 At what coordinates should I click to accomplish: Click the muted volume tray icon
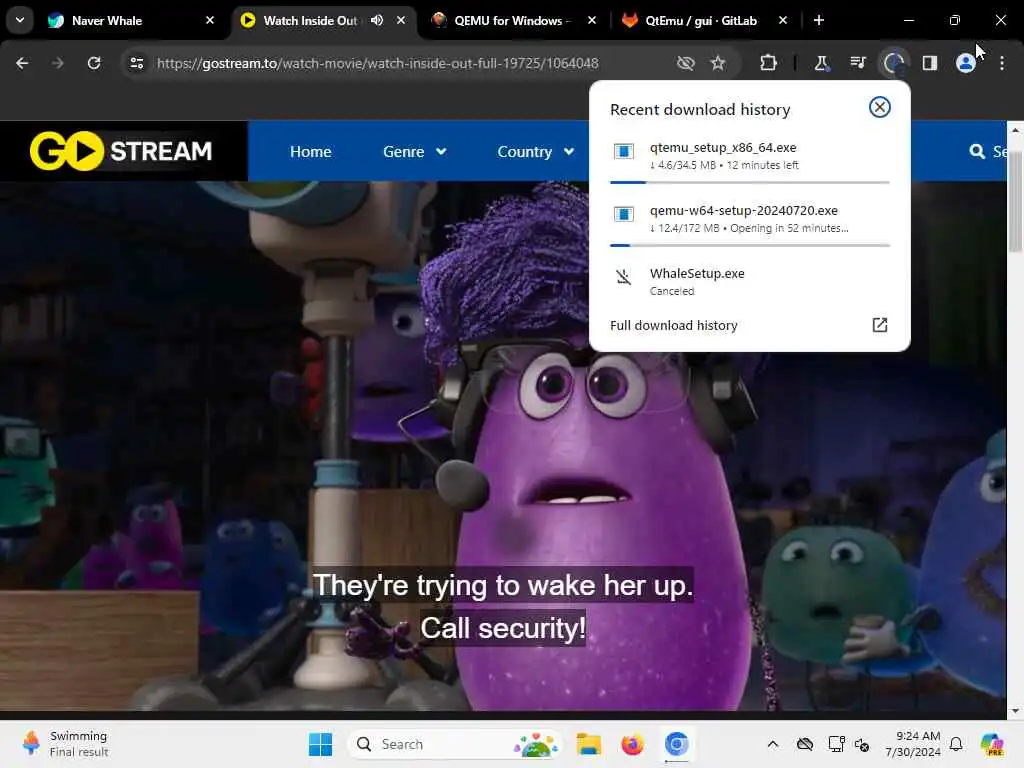[x=861, y=744]
